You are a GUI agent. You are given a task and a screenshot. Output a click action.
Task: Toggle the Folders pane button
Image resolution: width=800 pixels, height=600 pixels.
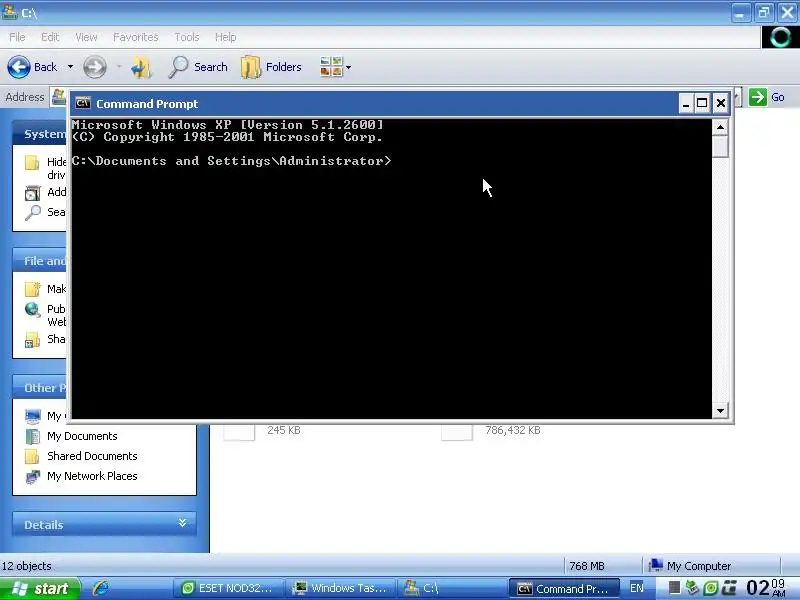coord(271,67)
